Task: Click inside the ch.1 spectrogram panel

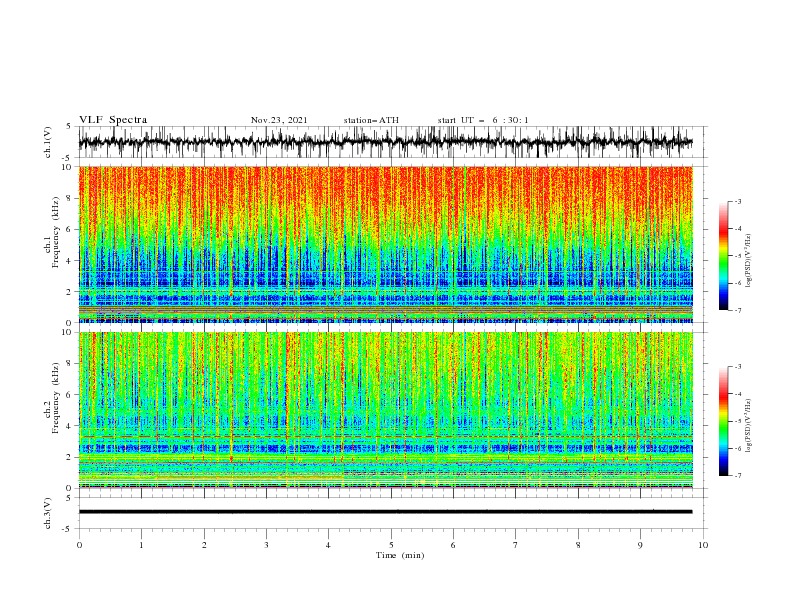Action: 385,244
